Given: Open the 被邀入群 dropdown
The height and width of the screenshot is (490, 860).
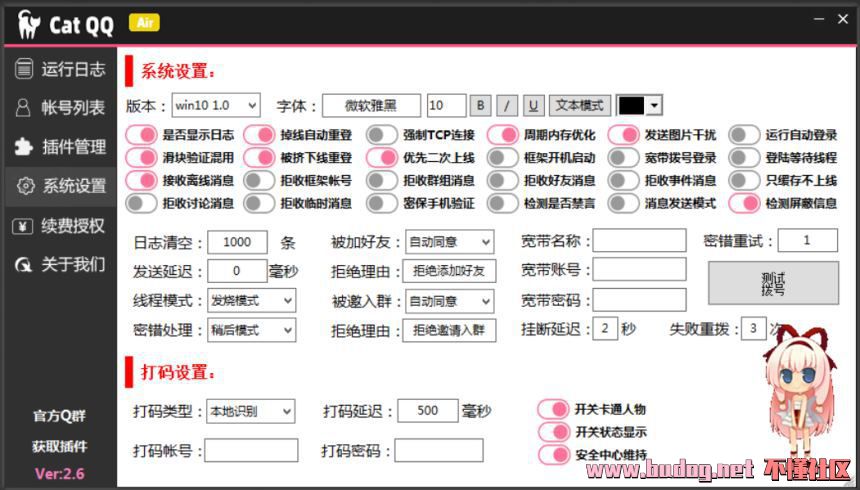Looking at the screenshot, I should pos(450,301).
